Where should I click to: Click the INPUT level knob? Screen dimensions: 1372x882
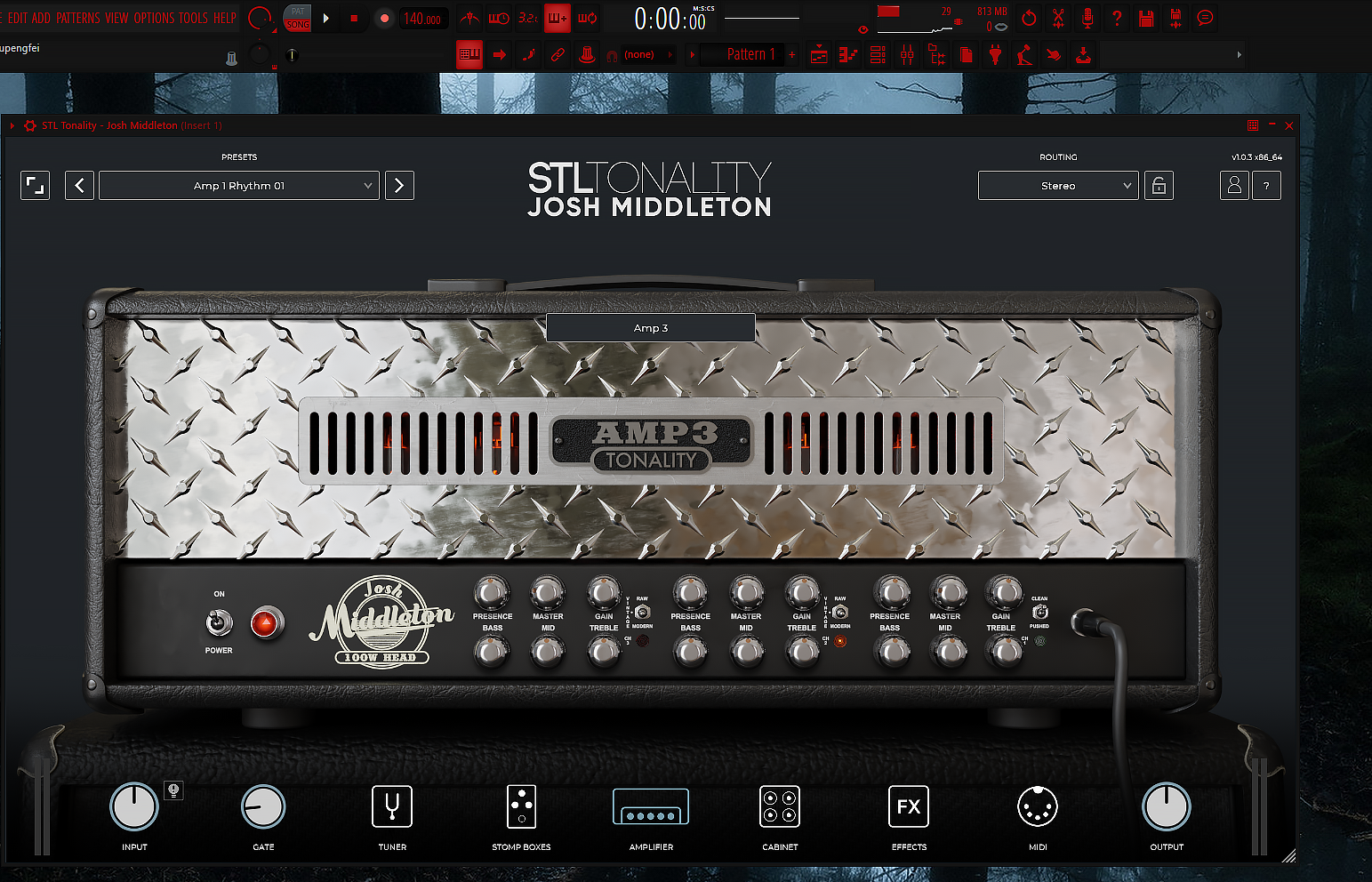pyautogui.click(x=133, y=807)
